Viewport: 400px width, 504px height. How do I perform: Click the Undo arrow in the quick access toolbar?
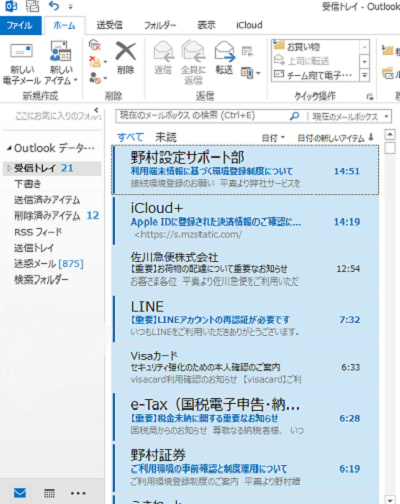pyautogui.click(x=53, y=6)
